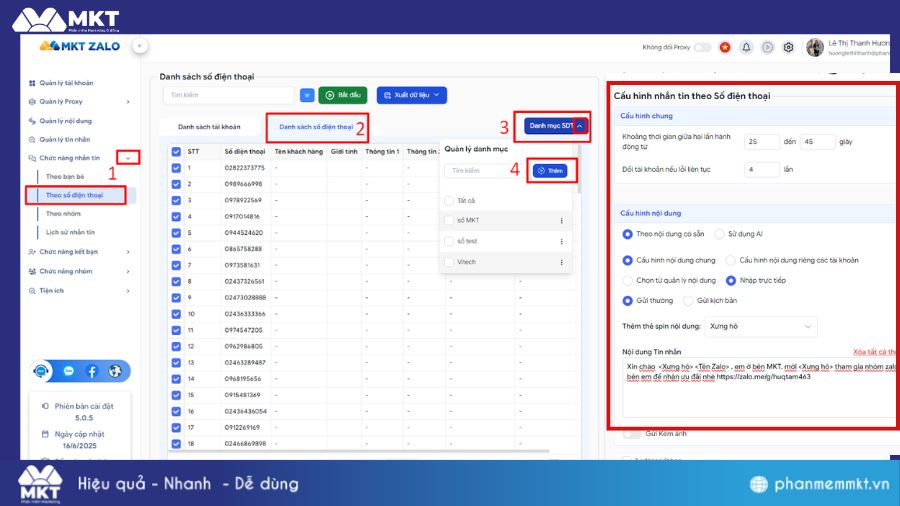Viewport: 900px width, 506px height.
Task: Click the minimum delay field showing 25
Action: click(762, 142)
